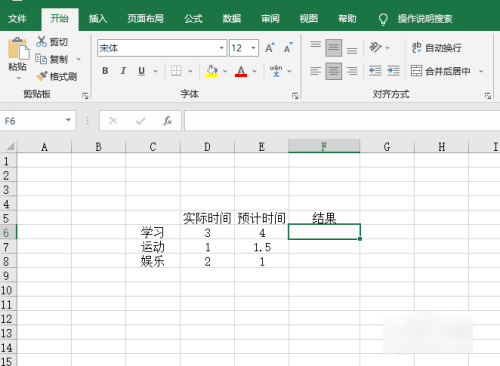500x366 pixels.
Task: Open Insert Function fx button
Action: pos(168,121)
